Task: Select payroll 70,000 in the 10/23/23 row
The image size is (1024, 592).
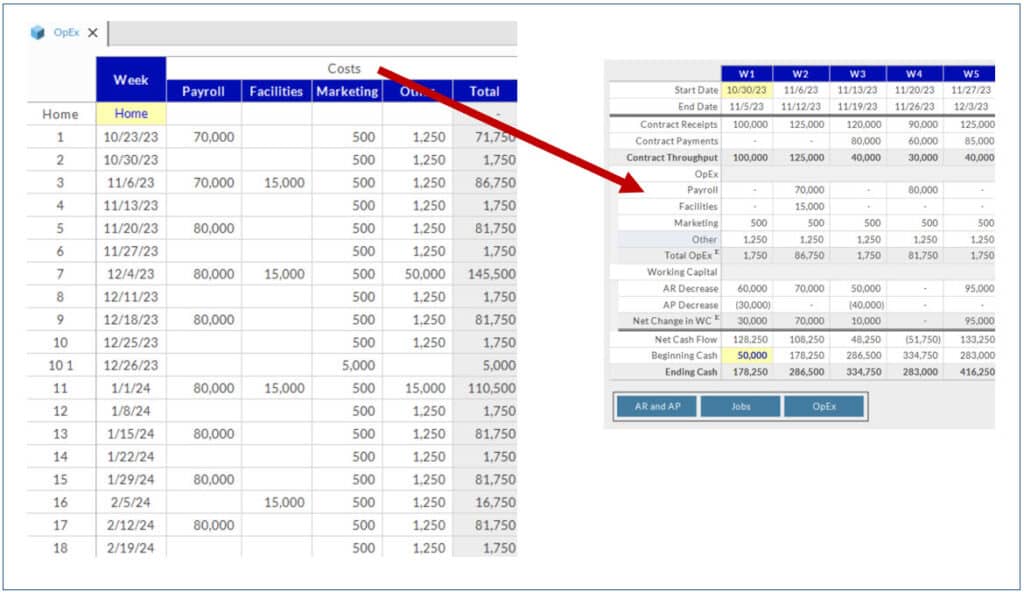Action: tap(203, 137)
